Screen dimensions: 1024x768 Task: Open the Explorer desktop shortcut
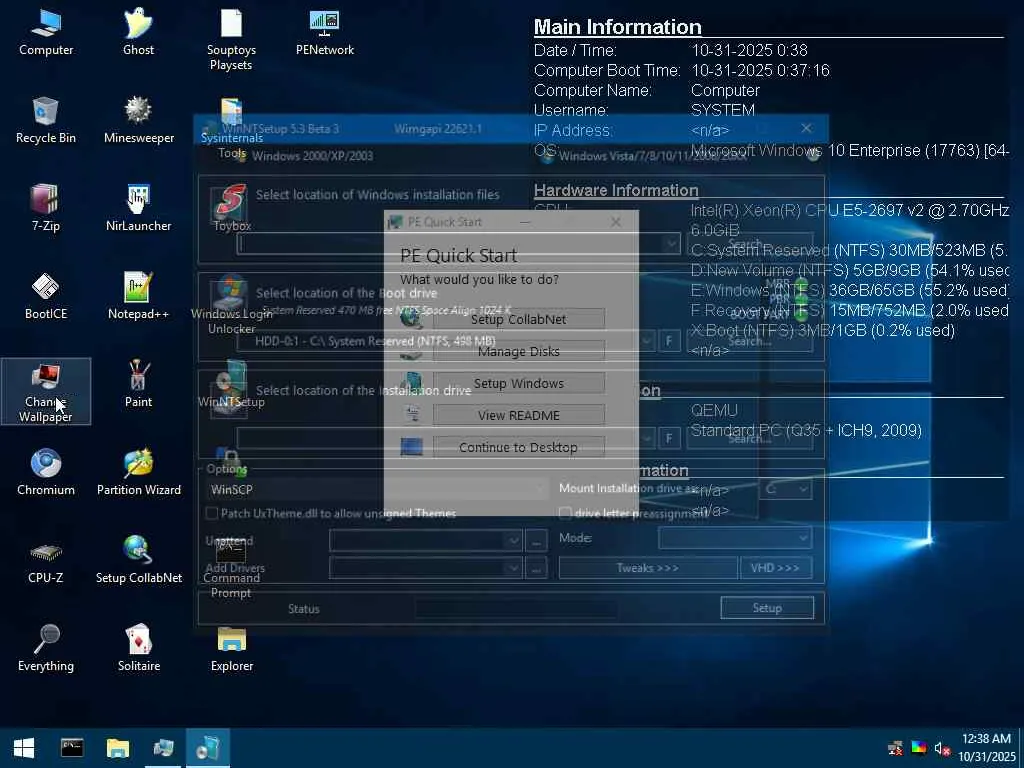click(232, 649)
